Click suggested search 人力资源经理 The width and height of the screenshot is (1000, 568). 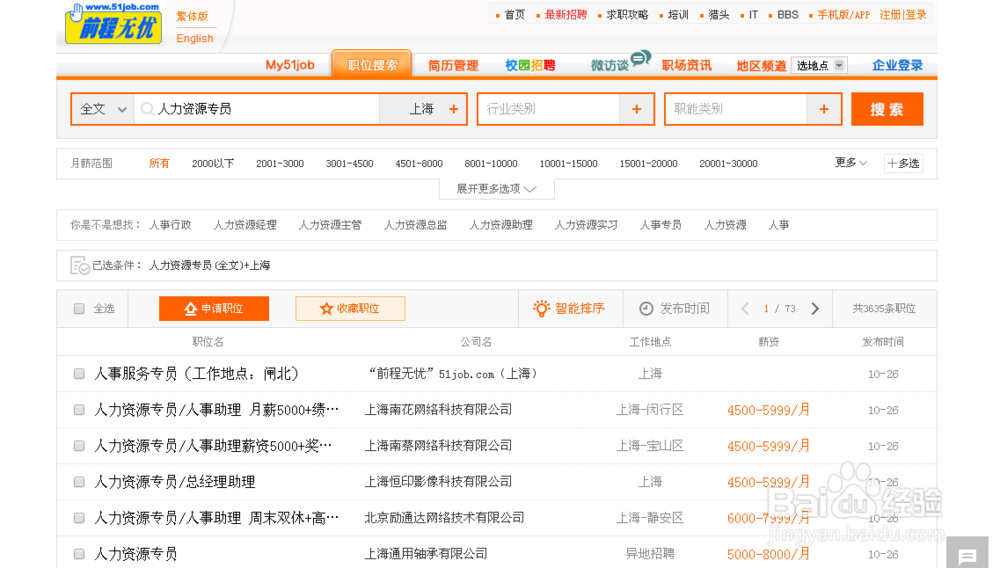pos(245,225)
